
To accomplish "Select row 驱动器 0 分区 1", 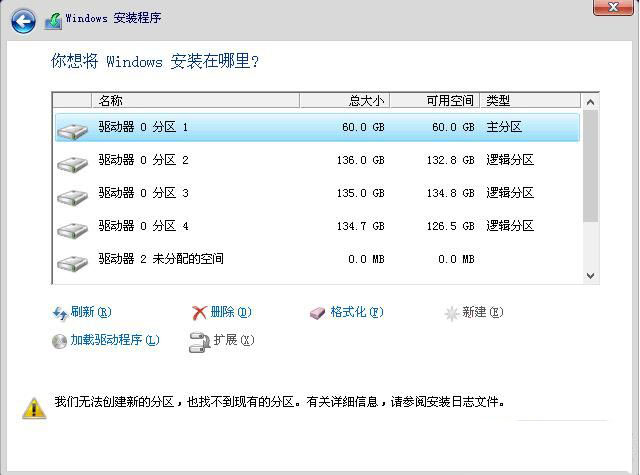I will [x=317, y=128].
